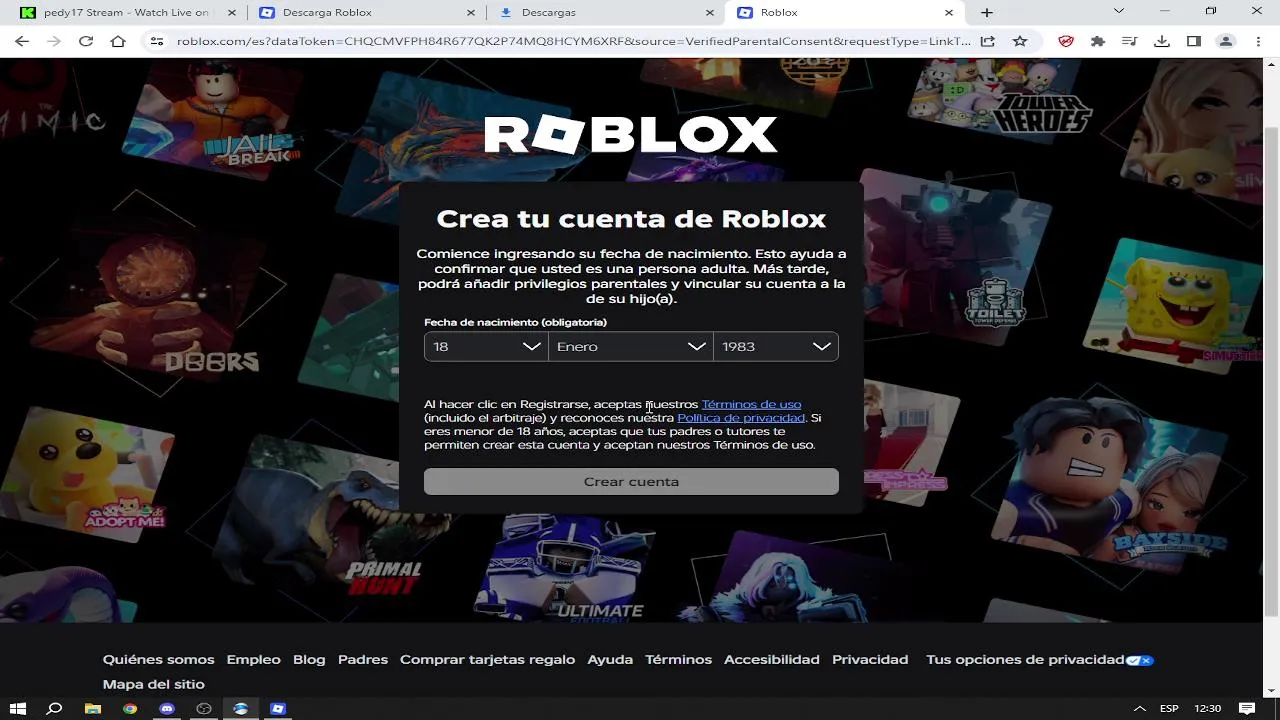Show browser downloads

pyautogui.click(x=1162, y=41)
